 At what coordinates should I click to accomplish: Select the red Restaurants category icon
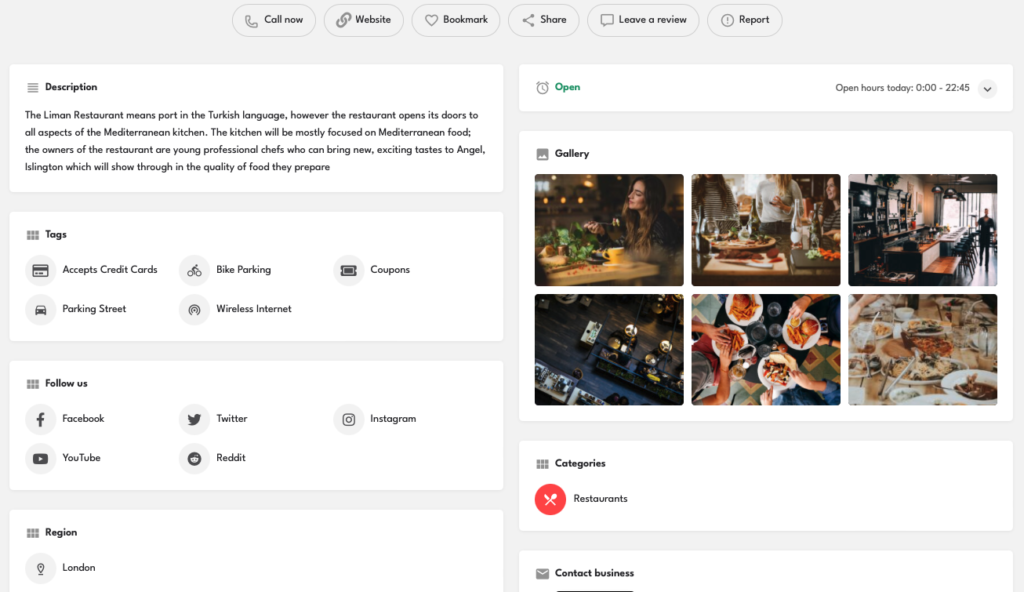[550, 499]
